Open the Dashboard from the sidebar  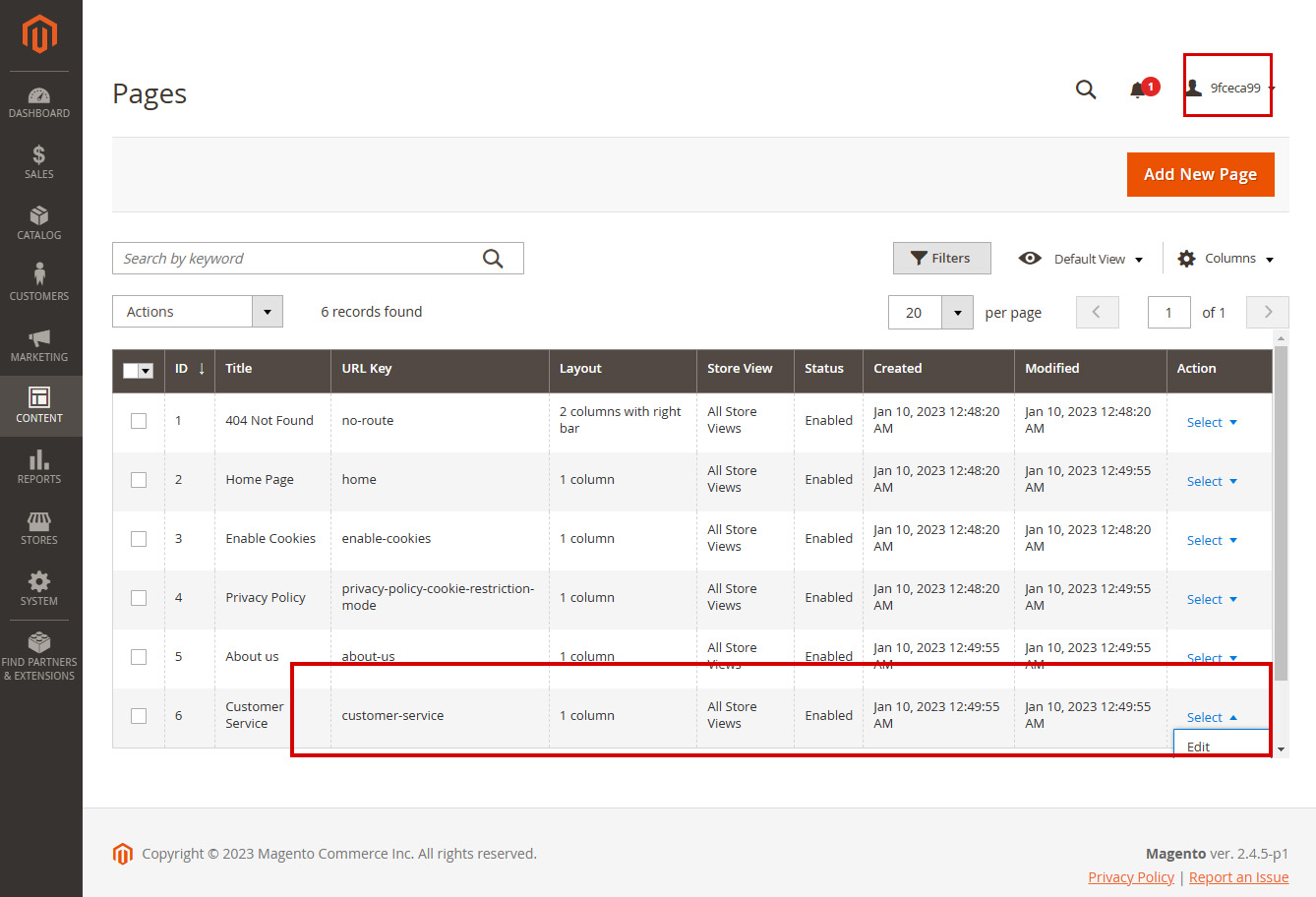coord(39,101)
